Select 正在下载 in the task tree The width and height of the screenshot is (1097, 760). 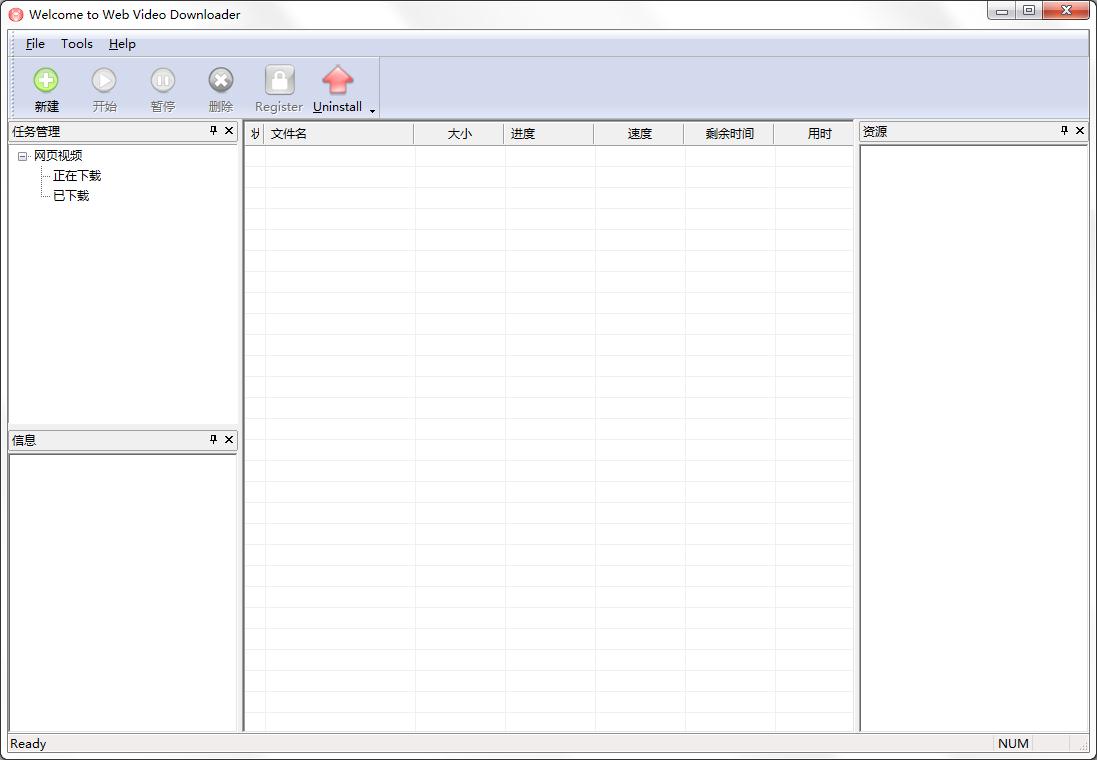(x=77, y=176)
